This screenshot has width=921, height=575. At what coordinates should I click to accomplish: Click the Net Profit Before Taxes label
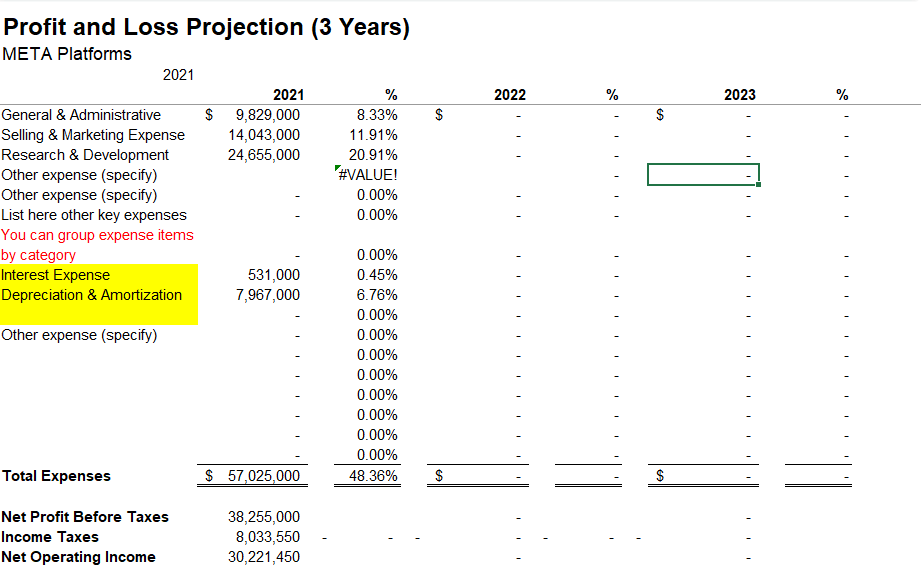click(85, 517)
